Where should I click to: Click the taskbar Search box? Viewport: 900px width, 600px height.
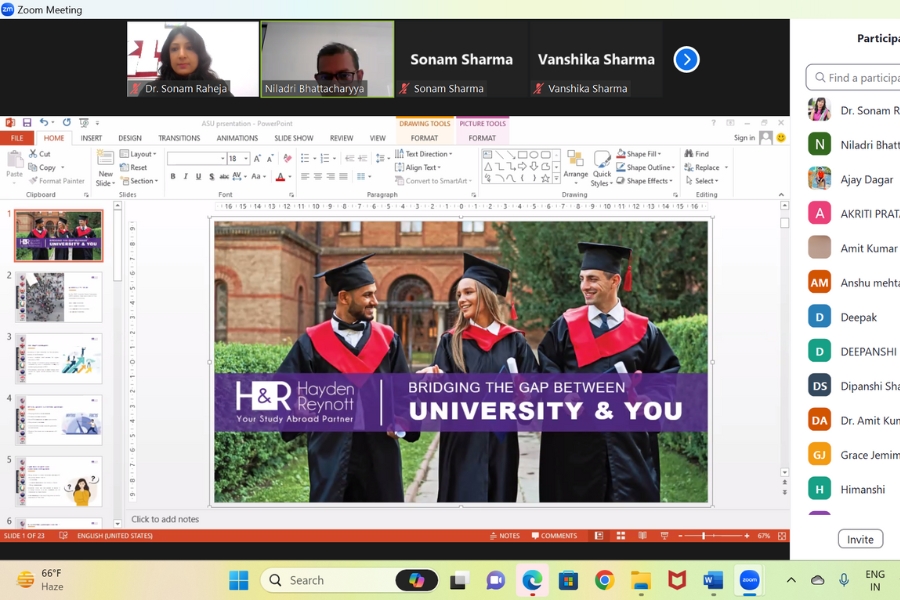pyautogui.click(x=349, y=580)
